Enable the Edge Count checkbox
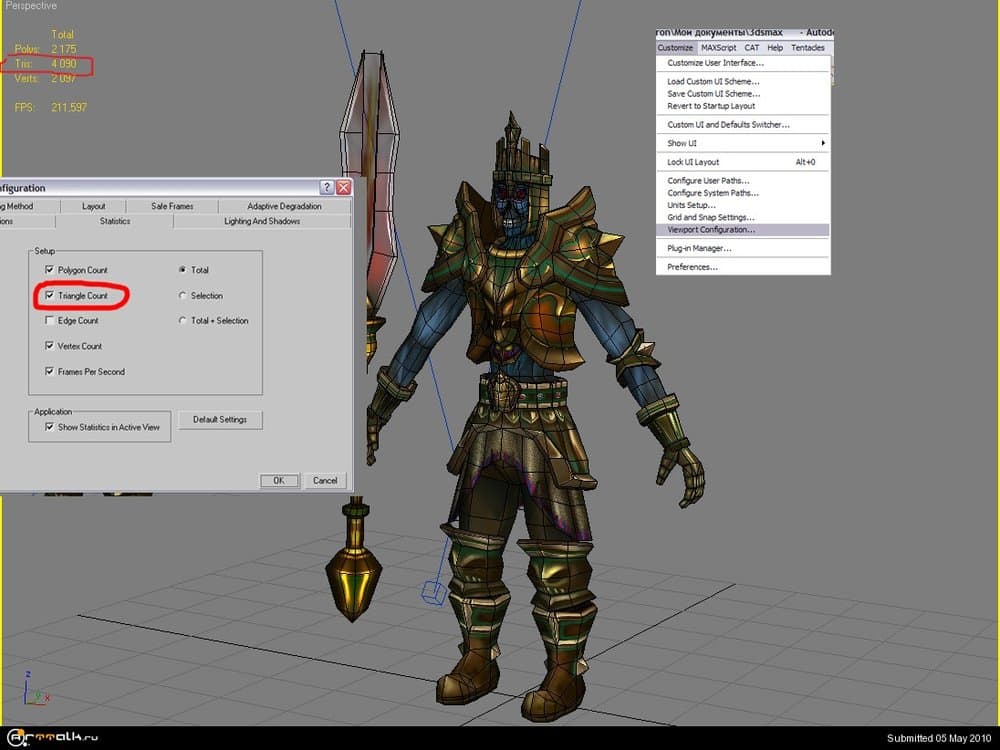Image resolution: width=1000 pixels, height=750 pixels. point(50,321)
